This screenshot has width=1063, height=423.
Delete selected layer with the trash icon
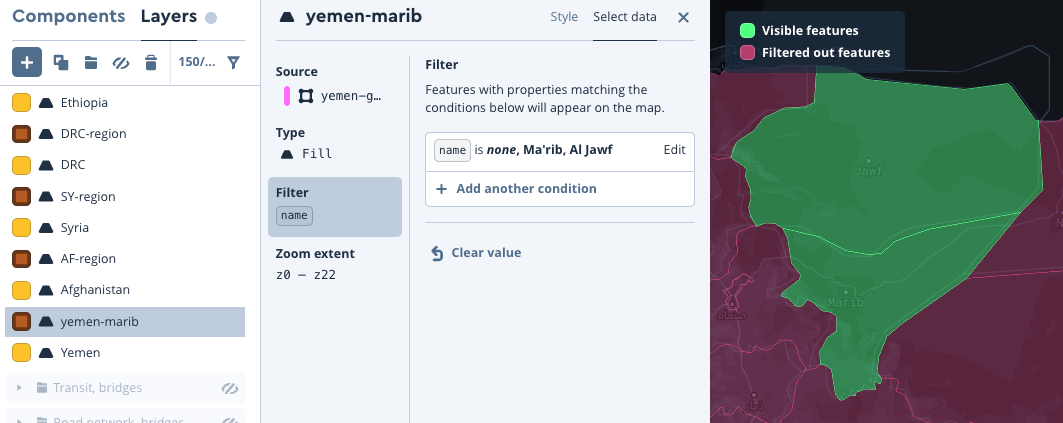(x=151, y=63)
